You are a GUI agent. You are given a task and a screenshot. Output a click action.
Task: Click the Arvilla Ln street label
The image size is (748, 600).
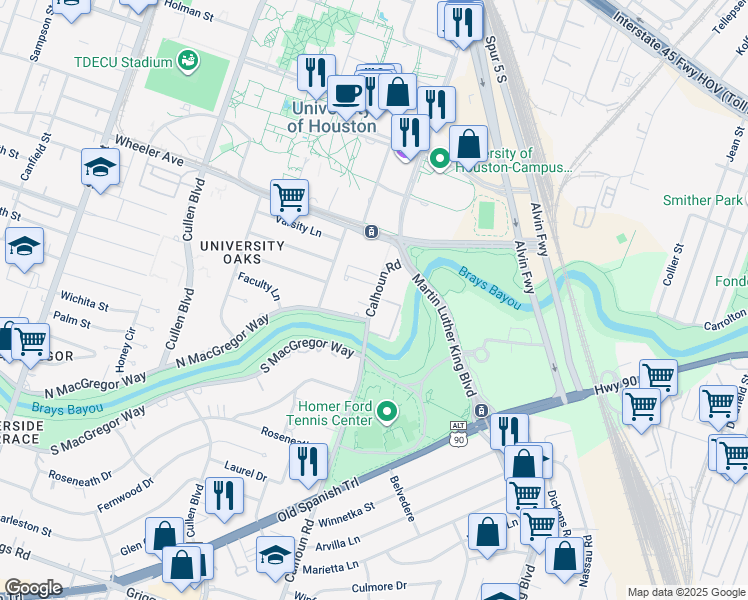[338, 544]
